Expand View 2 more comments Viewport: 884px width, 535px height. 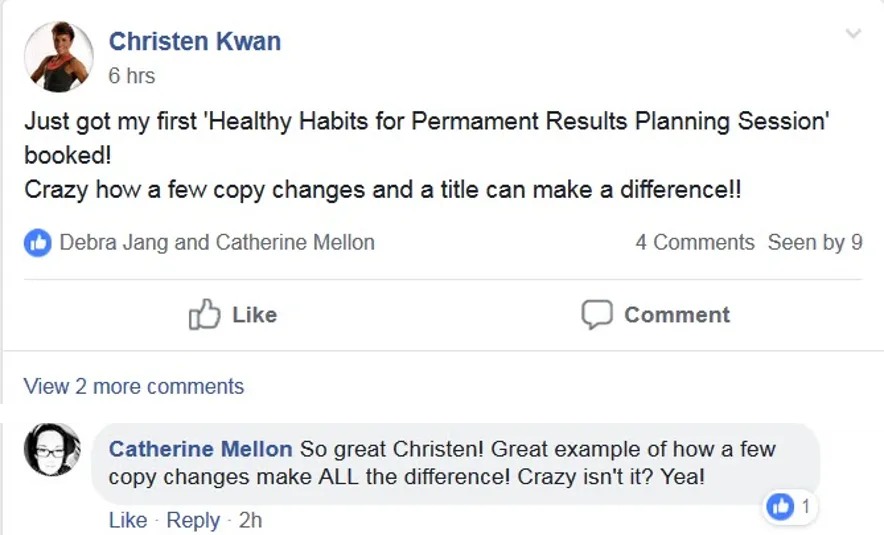tap(134, 387)
